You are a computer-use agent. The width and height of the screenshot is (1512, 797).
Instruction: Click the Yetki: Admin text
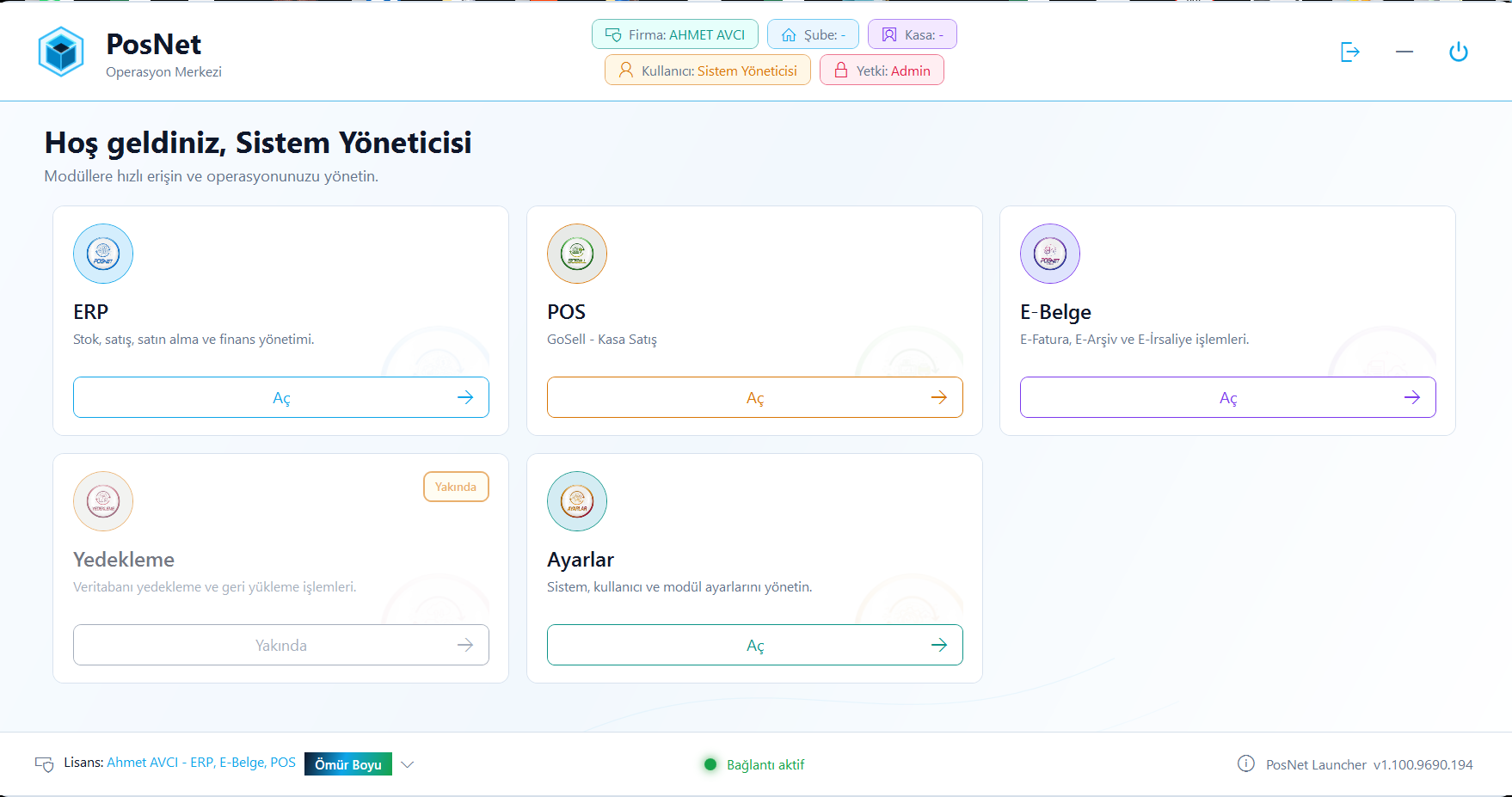(x=894, y=71)
